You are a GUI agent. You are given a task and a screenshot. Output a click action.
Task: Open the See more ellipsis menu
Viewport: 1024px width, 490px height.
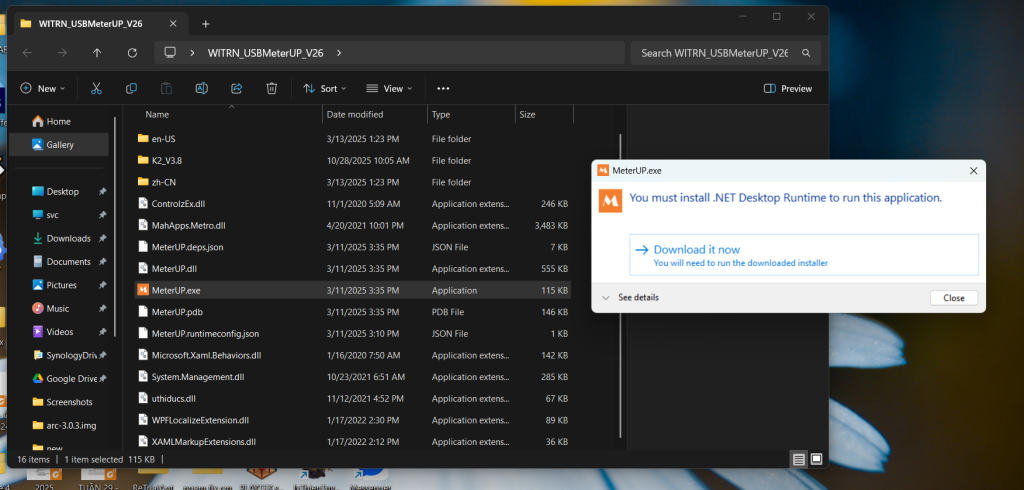(443, 88)
